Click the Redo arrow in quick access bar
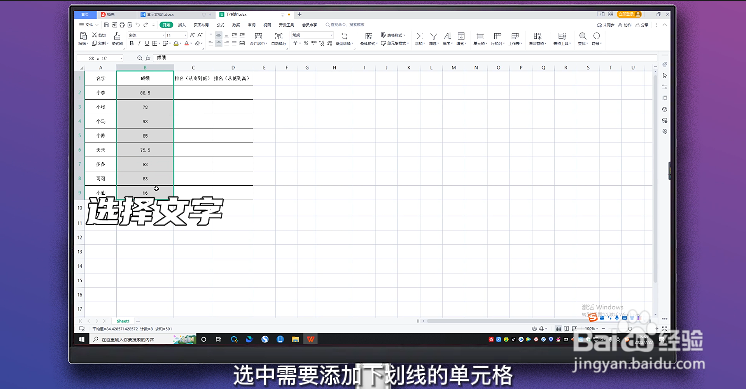This screenshot has height=389, width=746. coord(146,25)
